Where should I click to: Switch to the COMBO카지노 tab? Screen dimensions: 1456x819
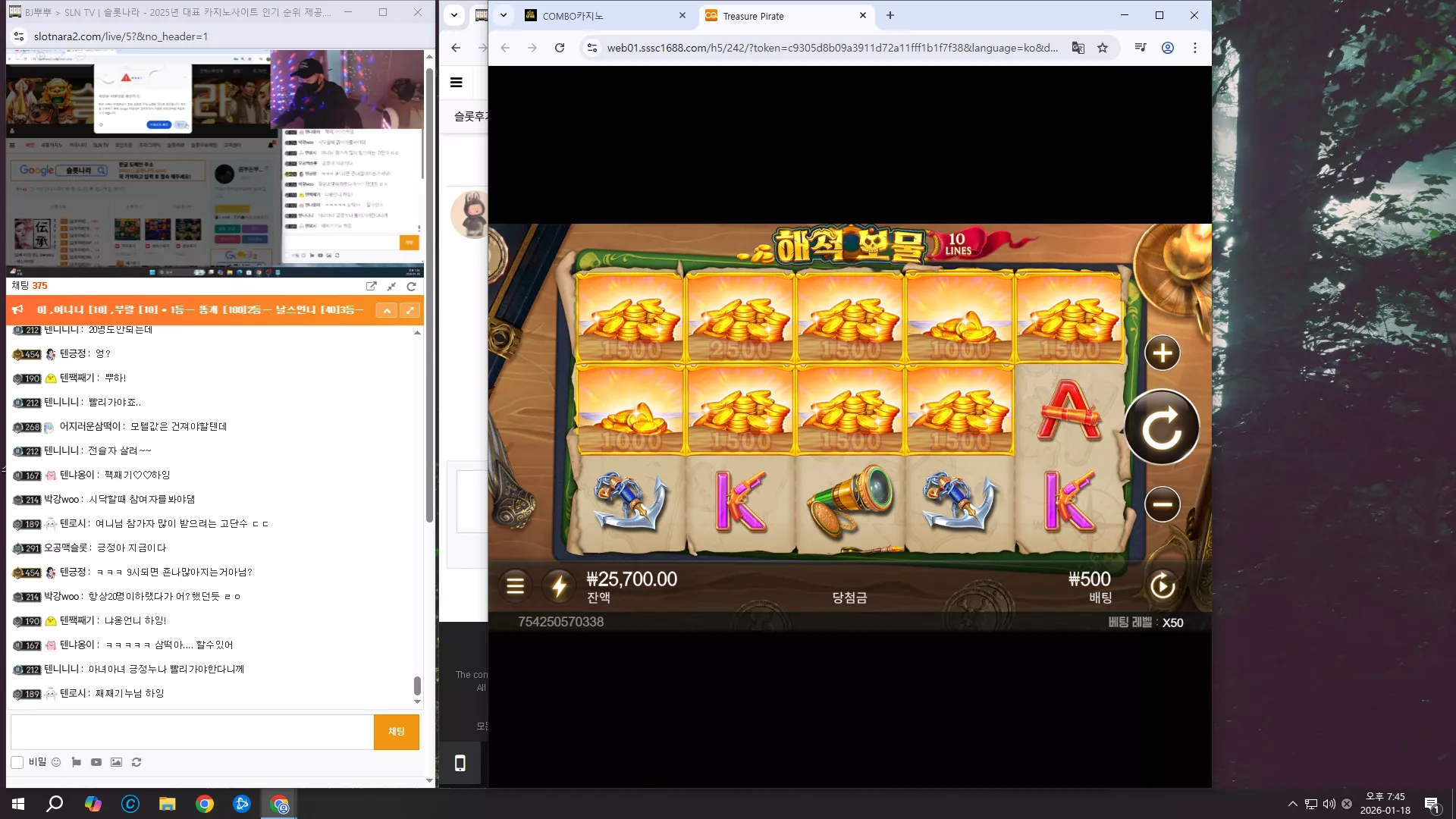tap(605, 16)
